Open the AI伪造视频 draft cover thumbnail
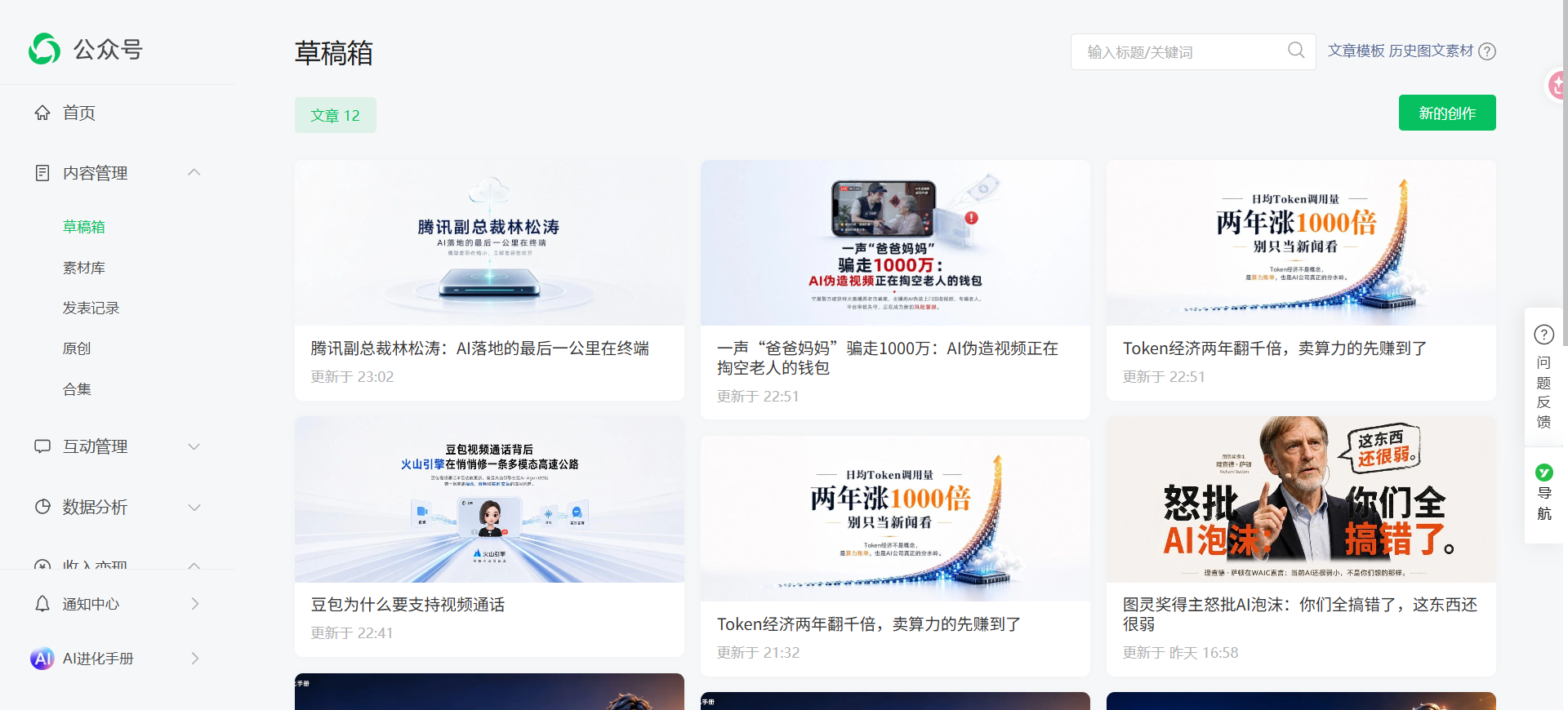Screen dimensions: 1568x710 [x=895, y=242]
